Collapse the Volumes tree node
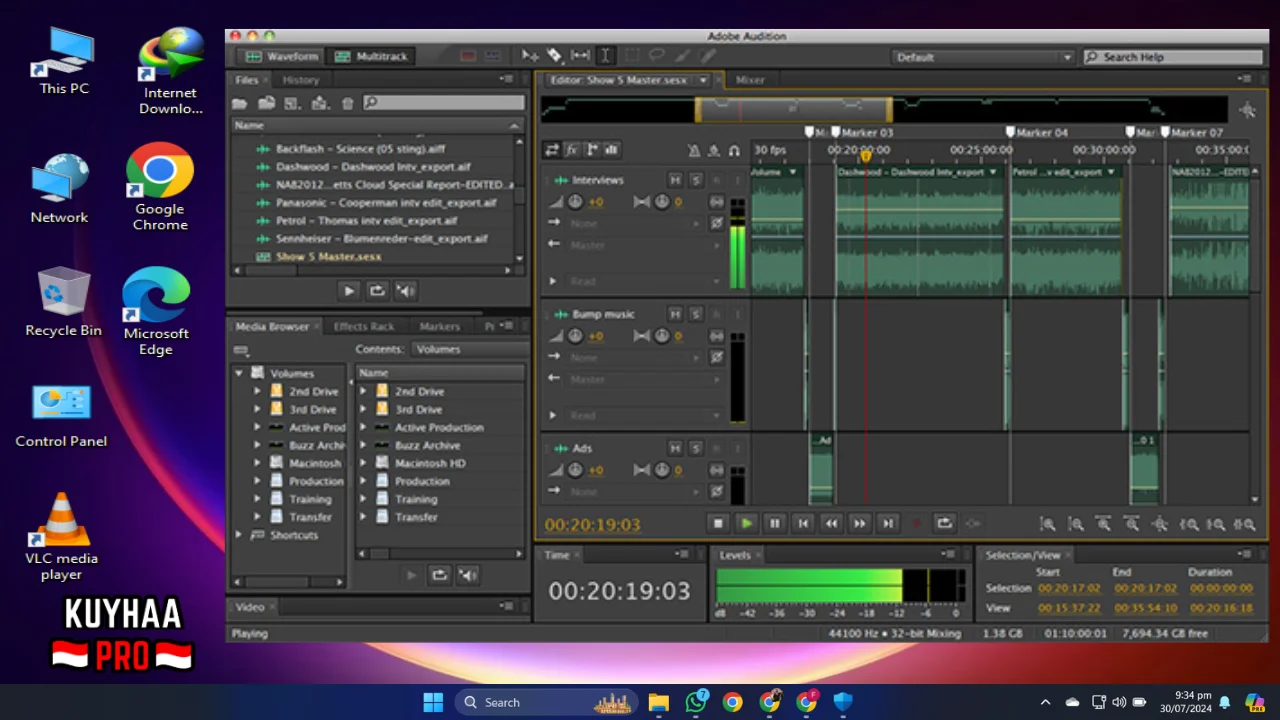Screen dimensions: 1280x720 [239, 373]
